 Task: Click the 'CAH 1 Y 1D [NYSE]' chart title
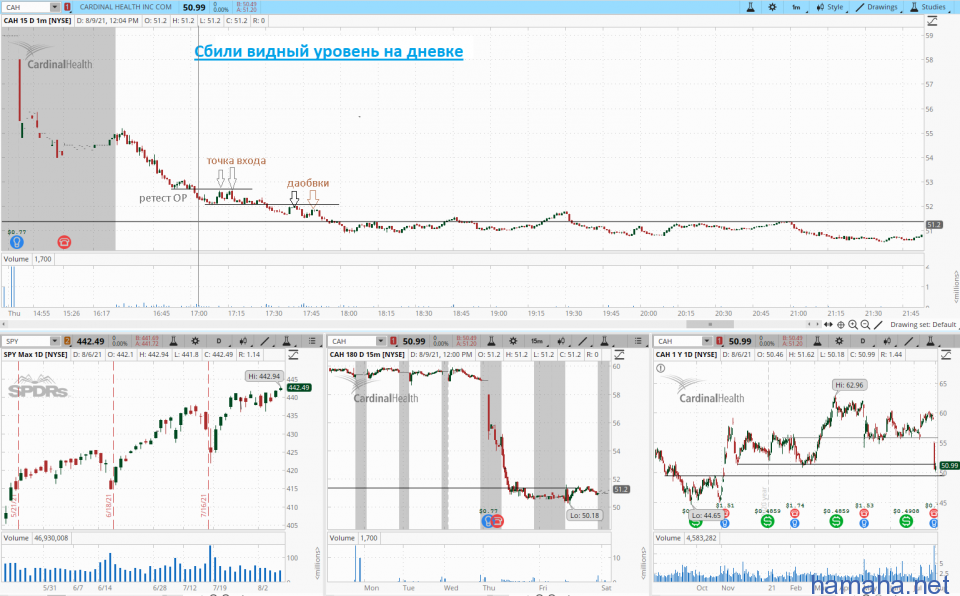click(x=686, y=355)
